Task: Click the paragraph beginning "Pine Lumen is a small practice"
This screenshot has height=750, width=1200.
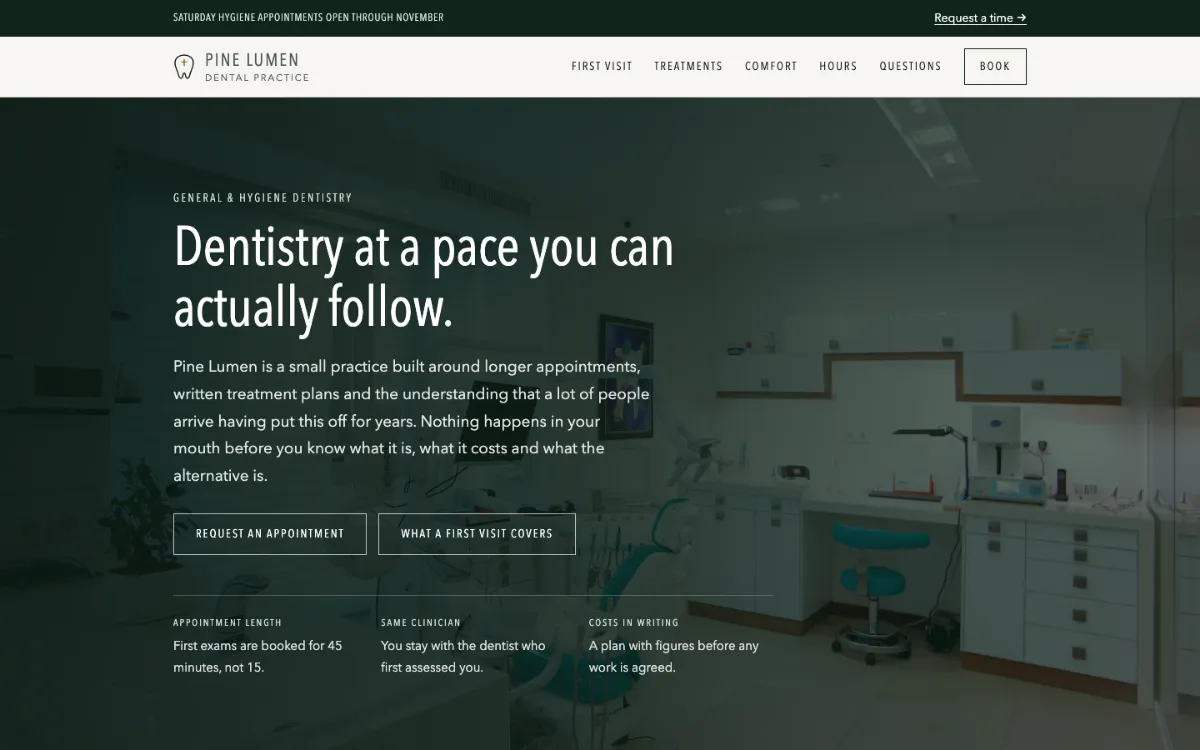Action: pyautogui.click(x=411, y=421)
